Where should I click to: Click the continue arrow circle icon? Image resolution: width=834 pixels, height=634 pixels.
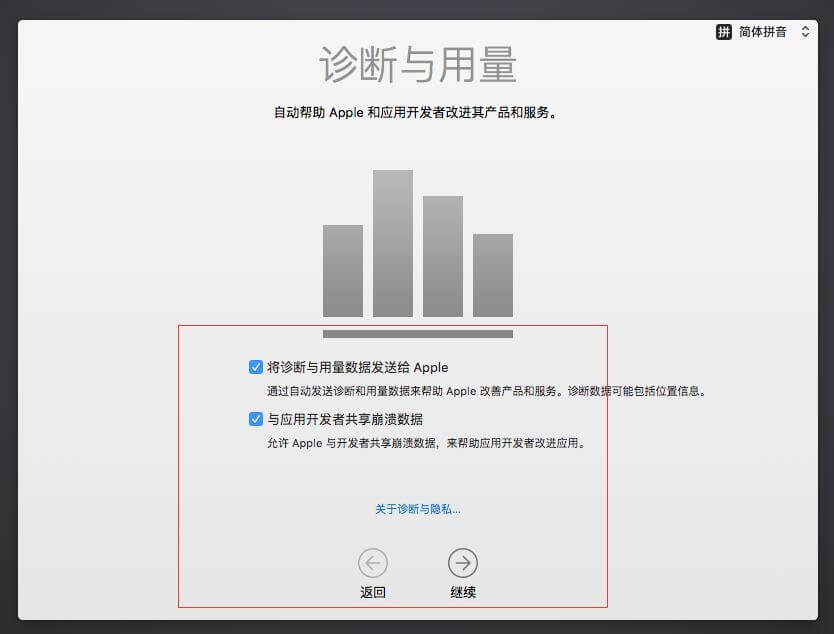point(463,563)
